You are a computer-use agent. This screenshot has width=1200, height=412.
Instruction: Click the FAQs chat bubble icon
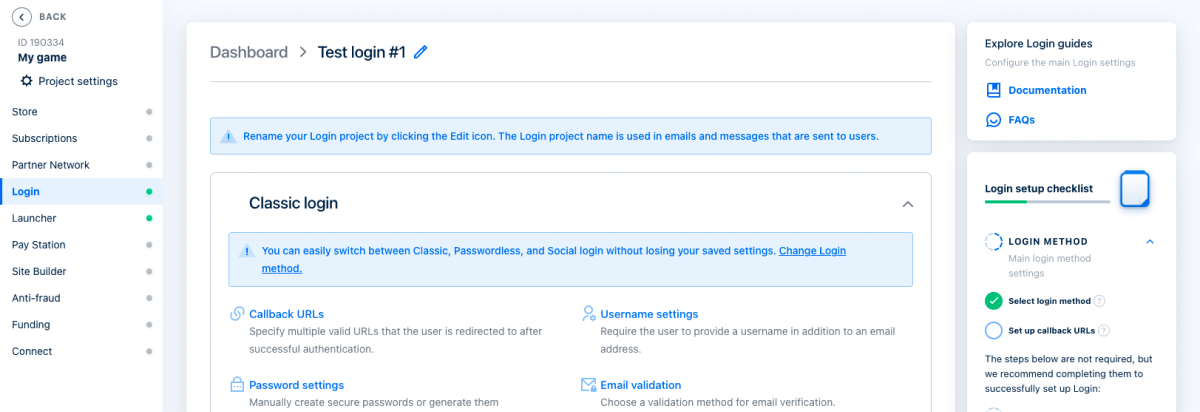click(993, 120)
